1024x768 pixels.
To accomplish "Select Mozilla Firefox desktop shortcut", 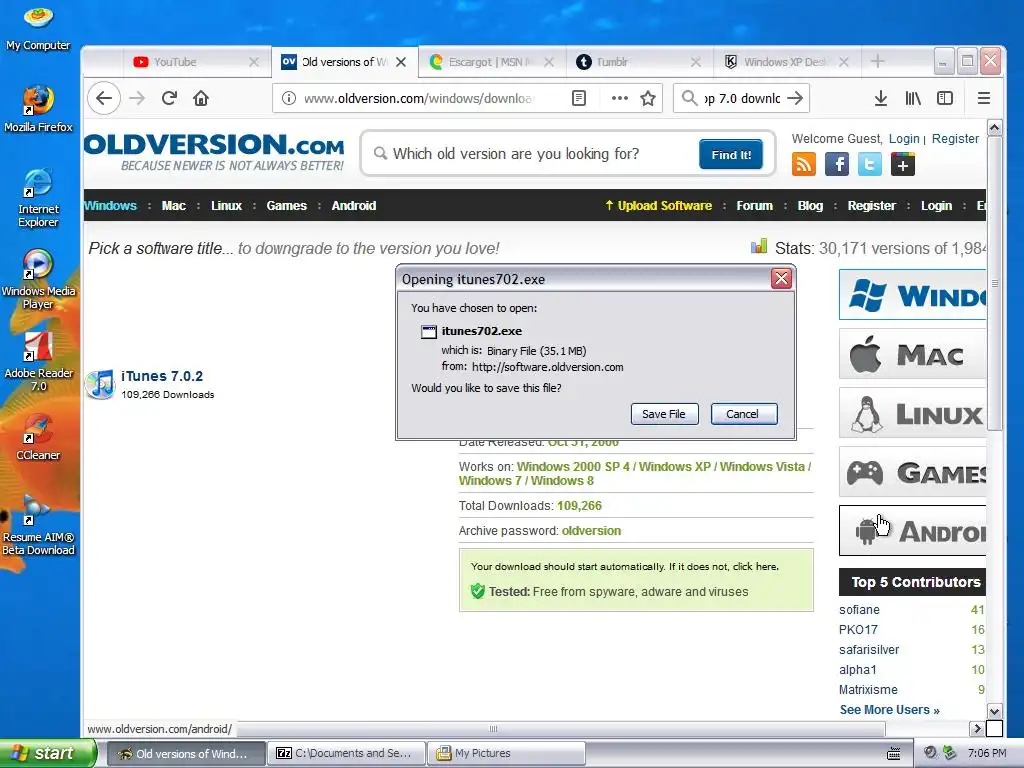I will (38, 109).
